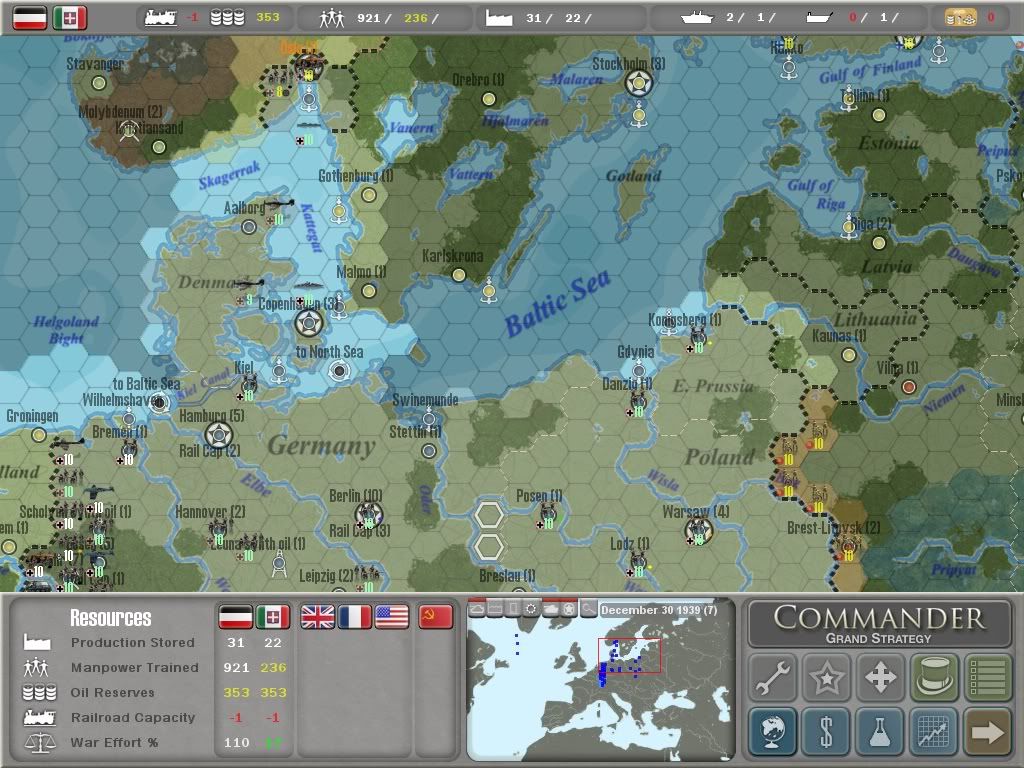The width and height of the screenshot is (1024, 768).
Task: Open the globe strategic map button
Action: click(x=773, y=731)
